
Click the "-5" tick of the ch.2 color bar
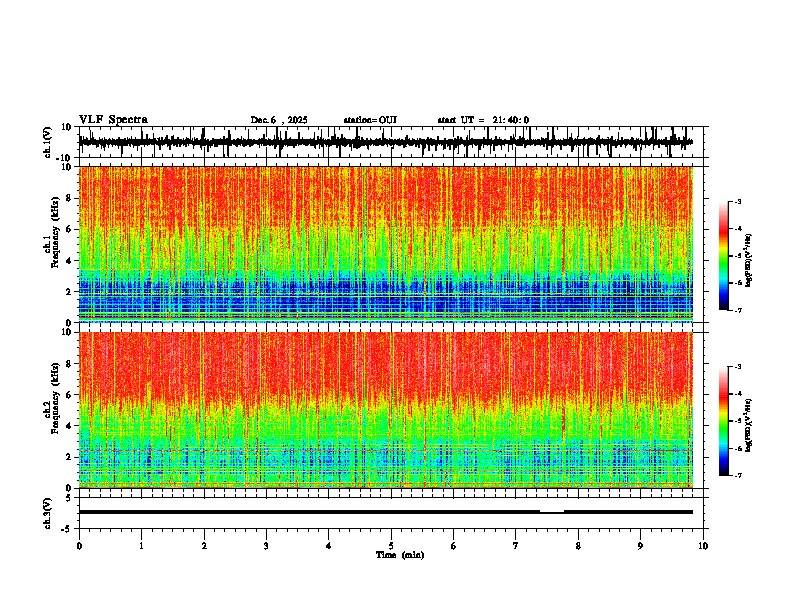coord(737,421)
